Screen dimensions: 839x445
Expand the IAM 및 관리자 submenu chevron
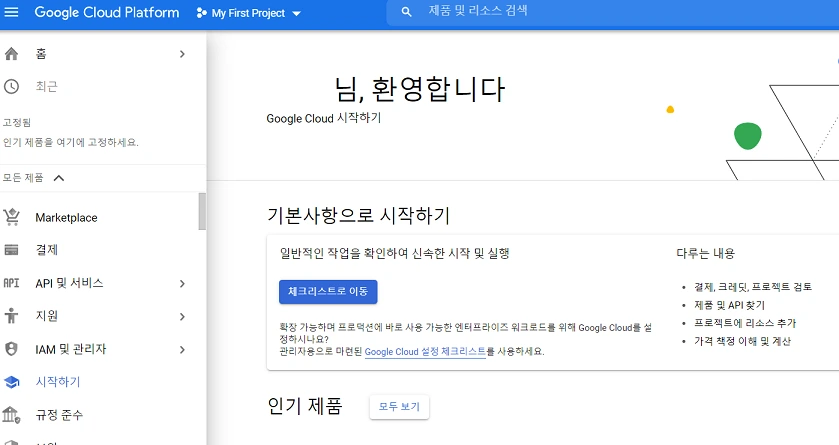click(182, 350)
